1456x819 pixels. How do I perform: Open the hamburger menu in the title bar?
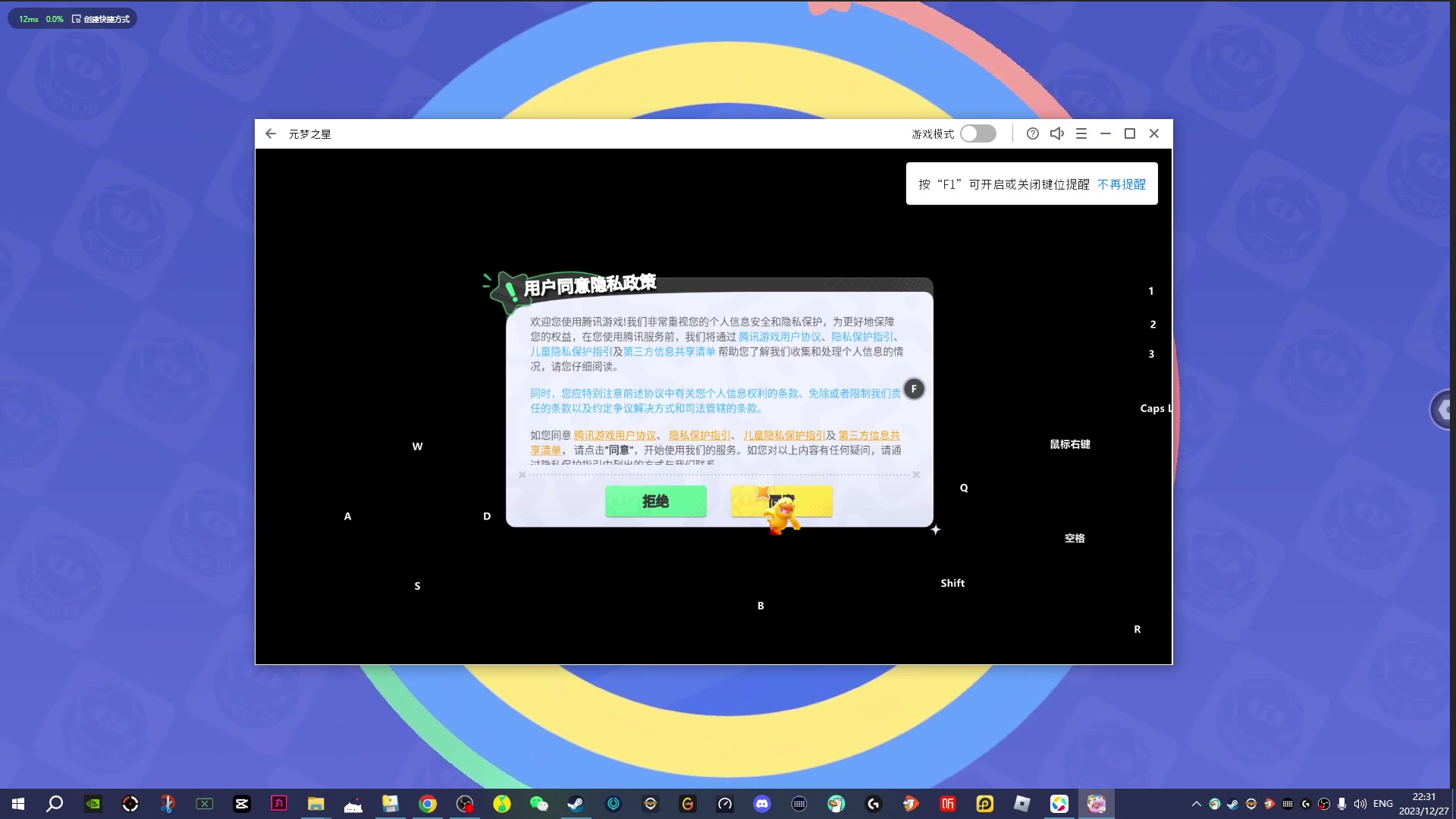click(1081, 133)
